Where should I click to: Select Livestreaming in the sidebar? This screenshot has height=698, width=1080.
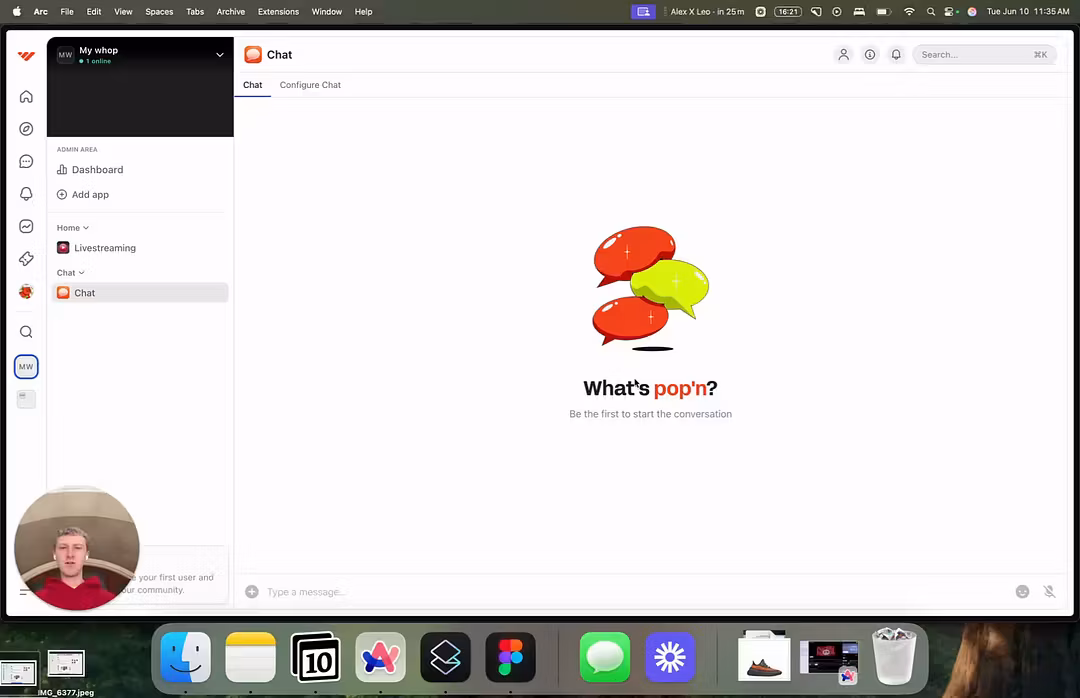tap(104, 248)
